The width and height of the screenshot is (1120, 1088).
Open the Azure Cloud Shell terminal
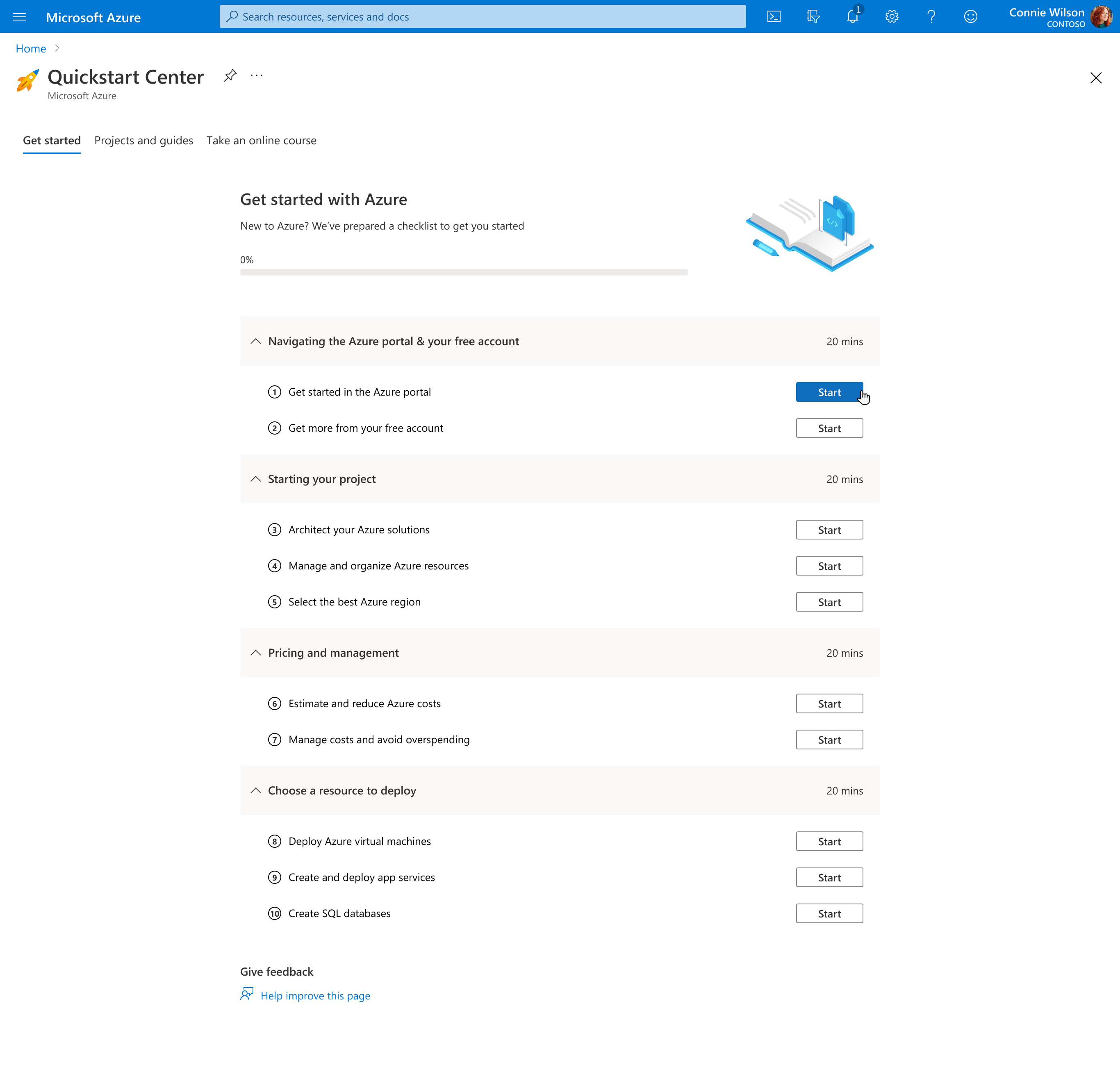(774, 16)
